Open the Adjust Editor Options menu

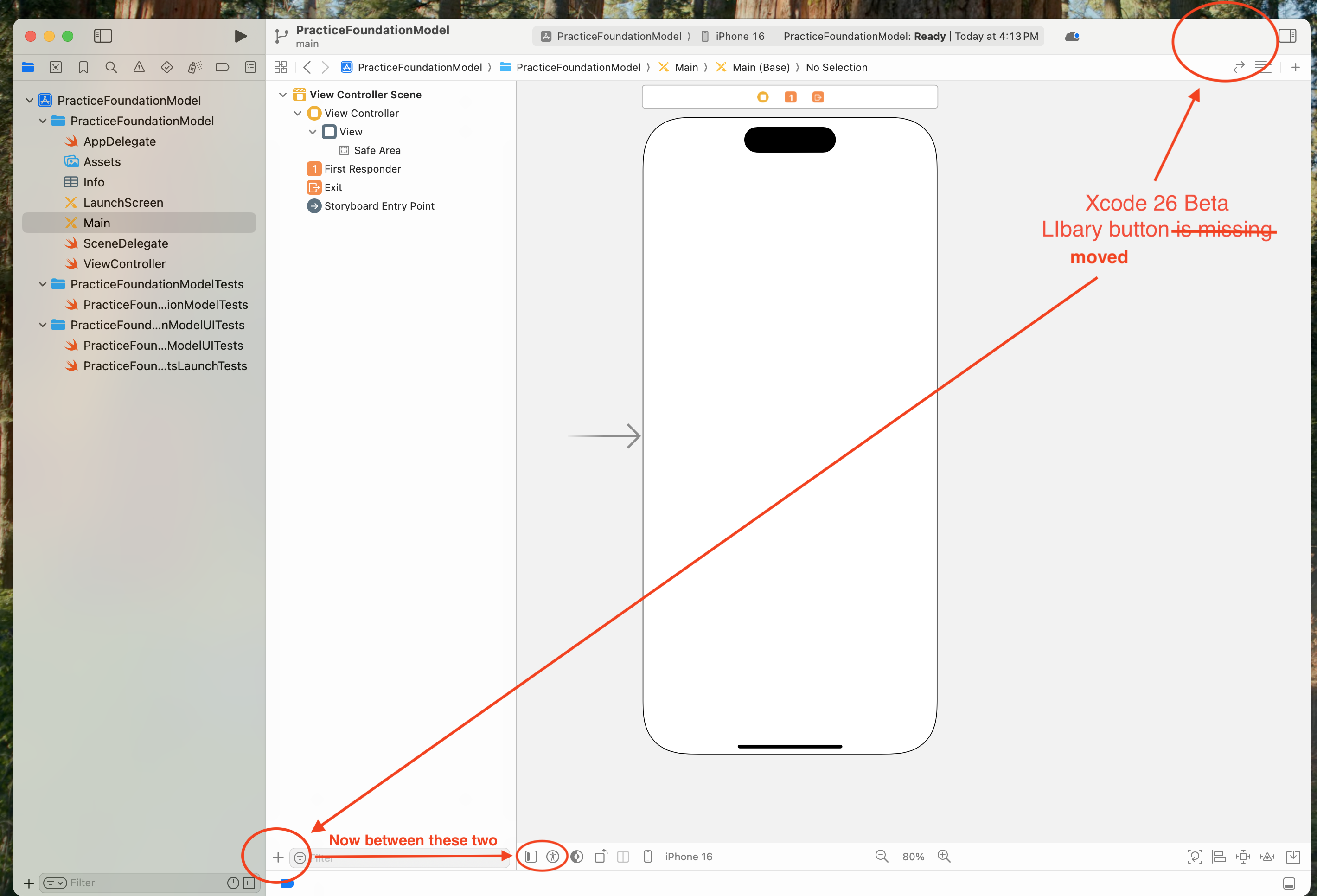(x=1263, y=67)
